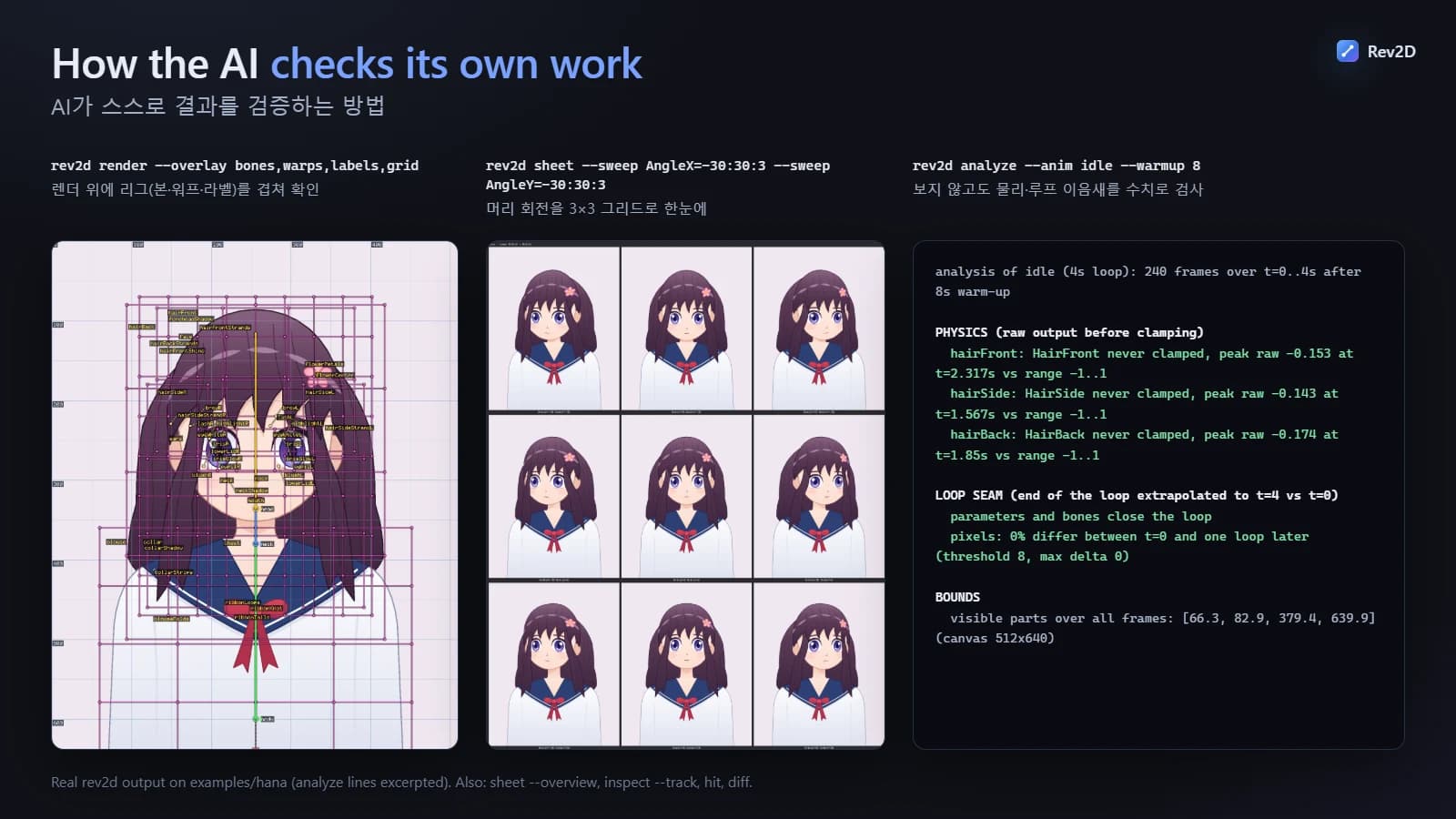
Task: Click the rev2d sheet sweep command text
Action: (x=658, y=175)
